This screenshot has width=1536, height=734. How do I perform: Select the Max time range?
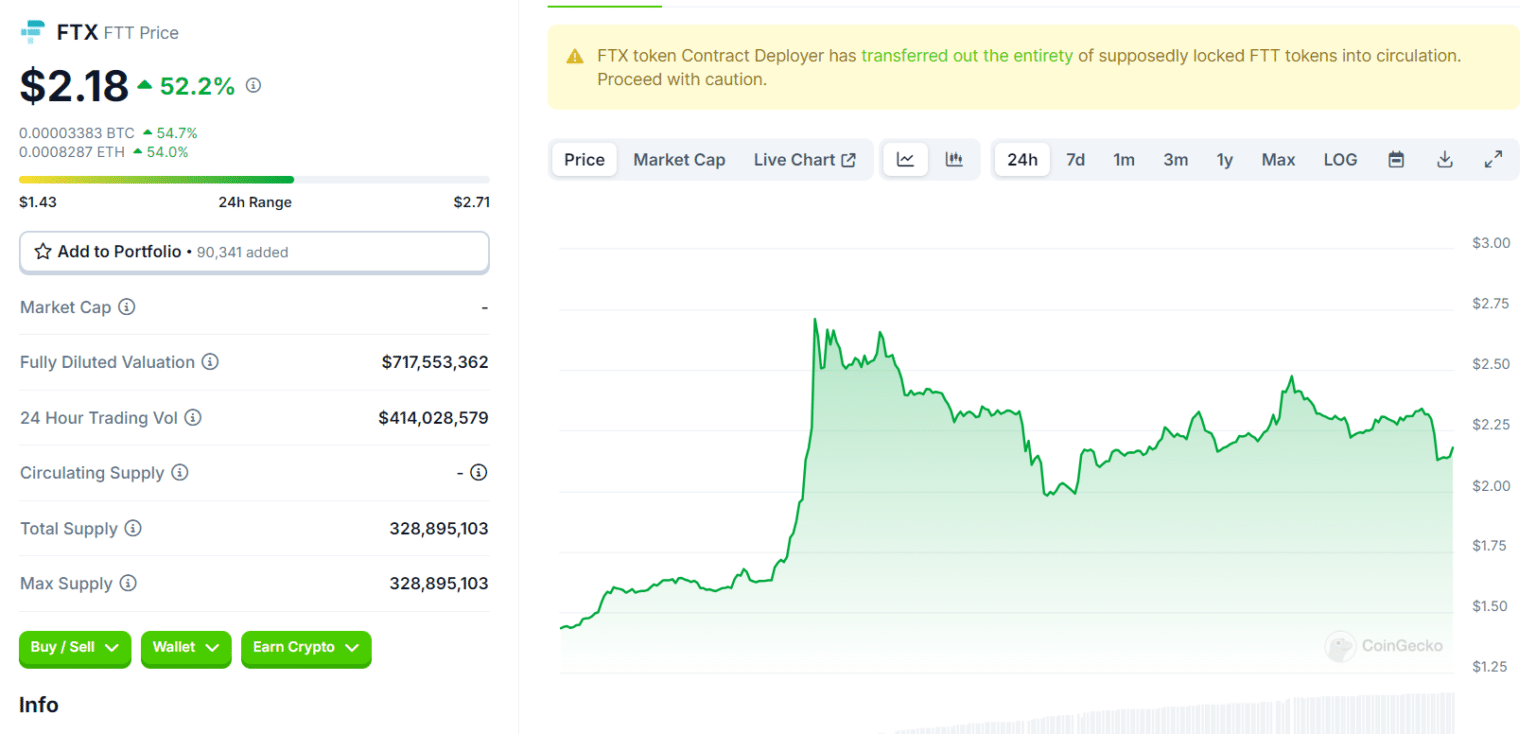coord(1278,160)
